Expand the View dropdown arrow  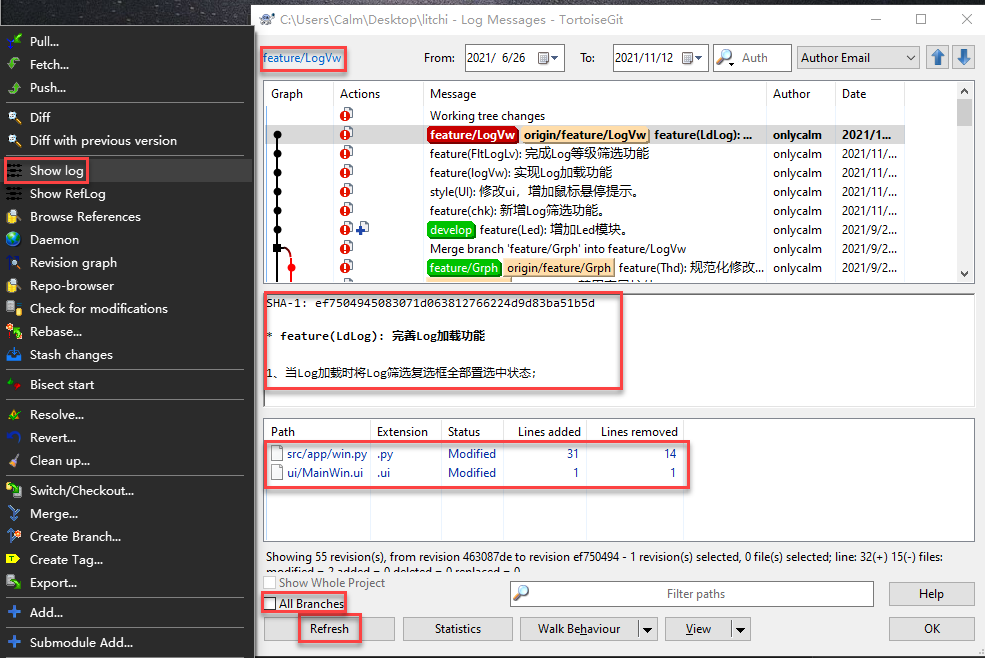pos(741,629)
